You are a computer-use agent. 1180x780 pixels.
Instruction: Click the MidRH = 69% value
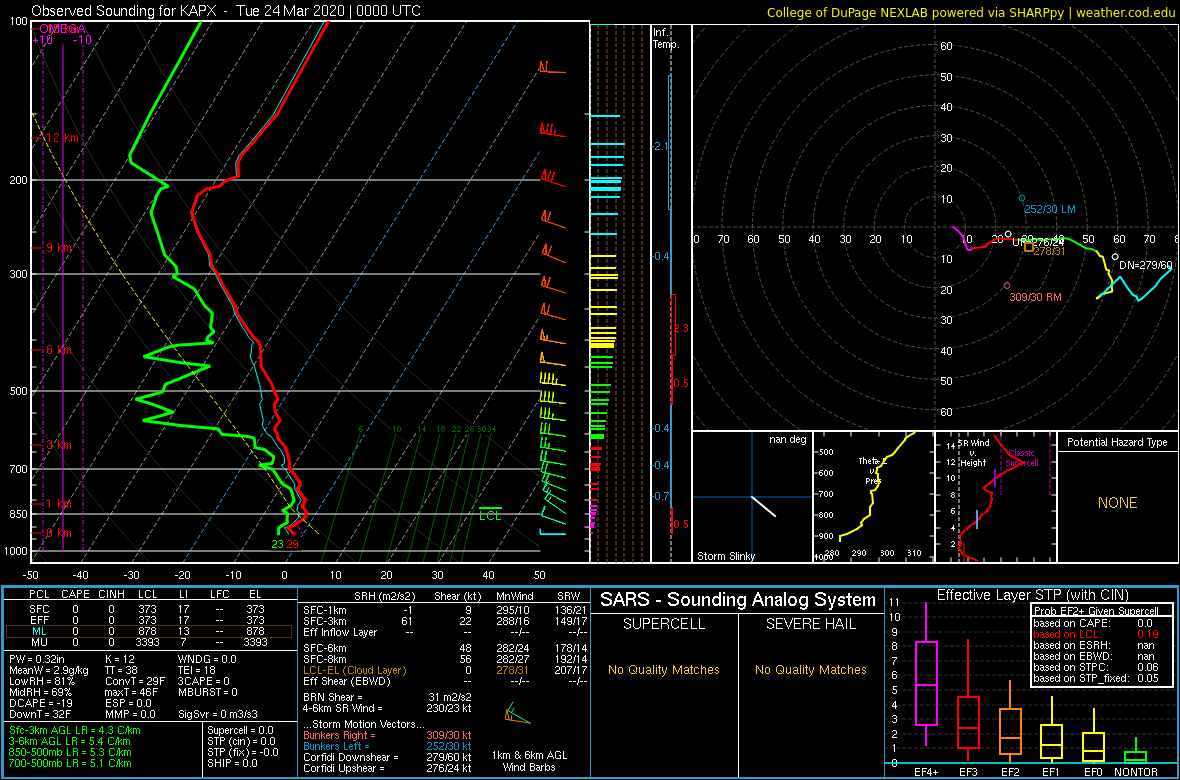pyautogui.click(x=41, y=692)
